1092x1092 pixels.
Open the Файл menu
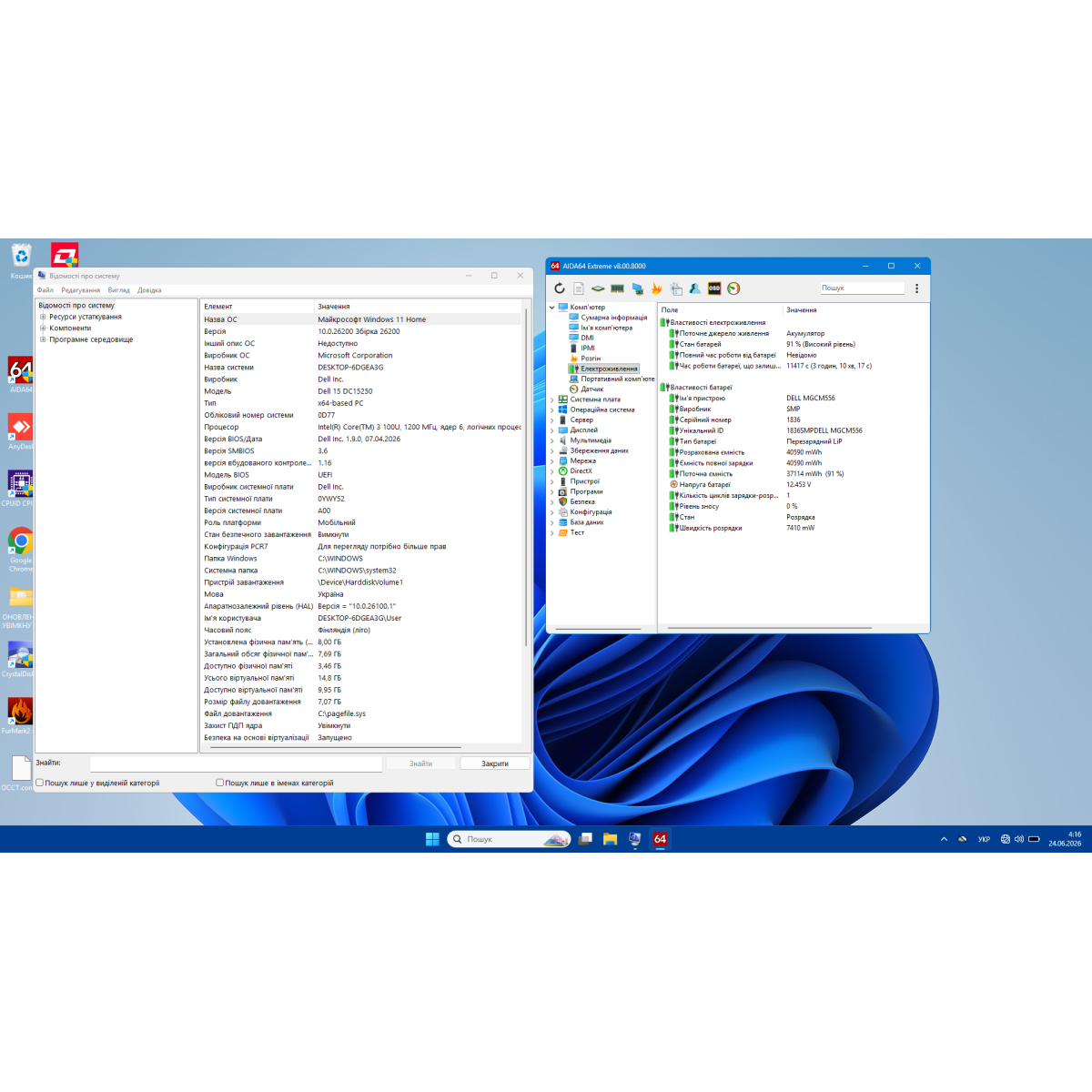tap(45, 290)
